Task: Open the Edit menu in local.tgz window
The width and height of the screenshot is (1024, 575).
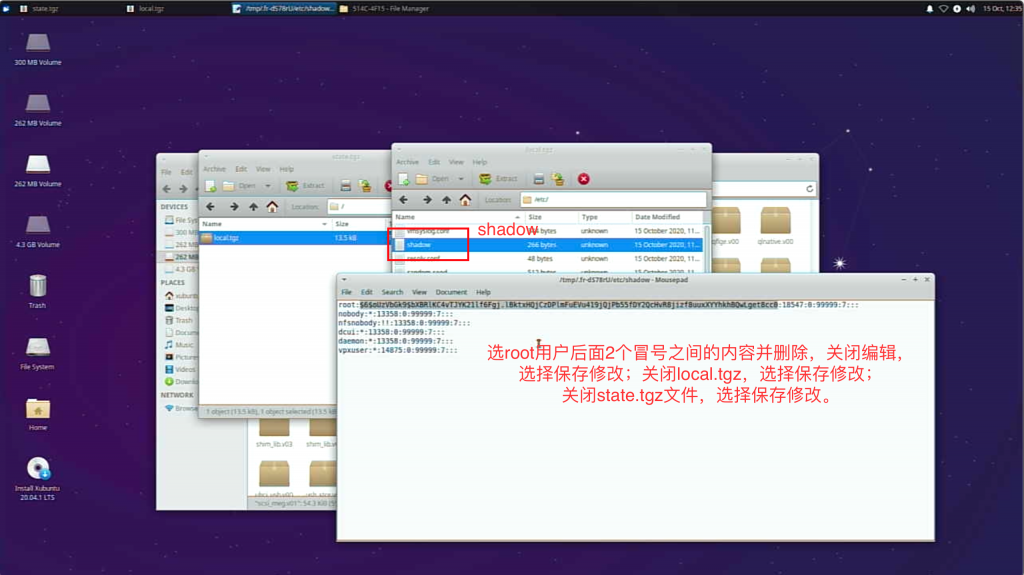Action: [x=434, y=162]
